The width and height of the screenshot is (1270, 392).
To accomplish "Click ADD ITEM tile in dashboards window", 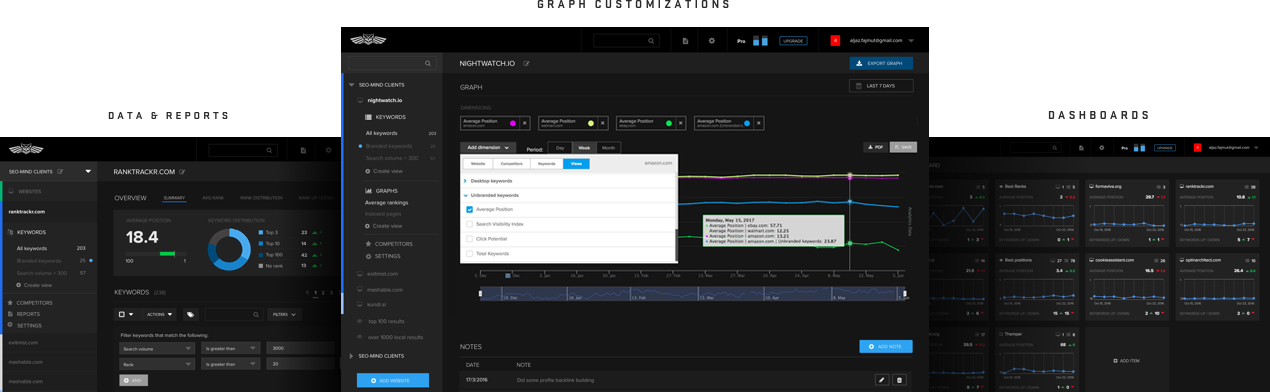I will 1126,360.
